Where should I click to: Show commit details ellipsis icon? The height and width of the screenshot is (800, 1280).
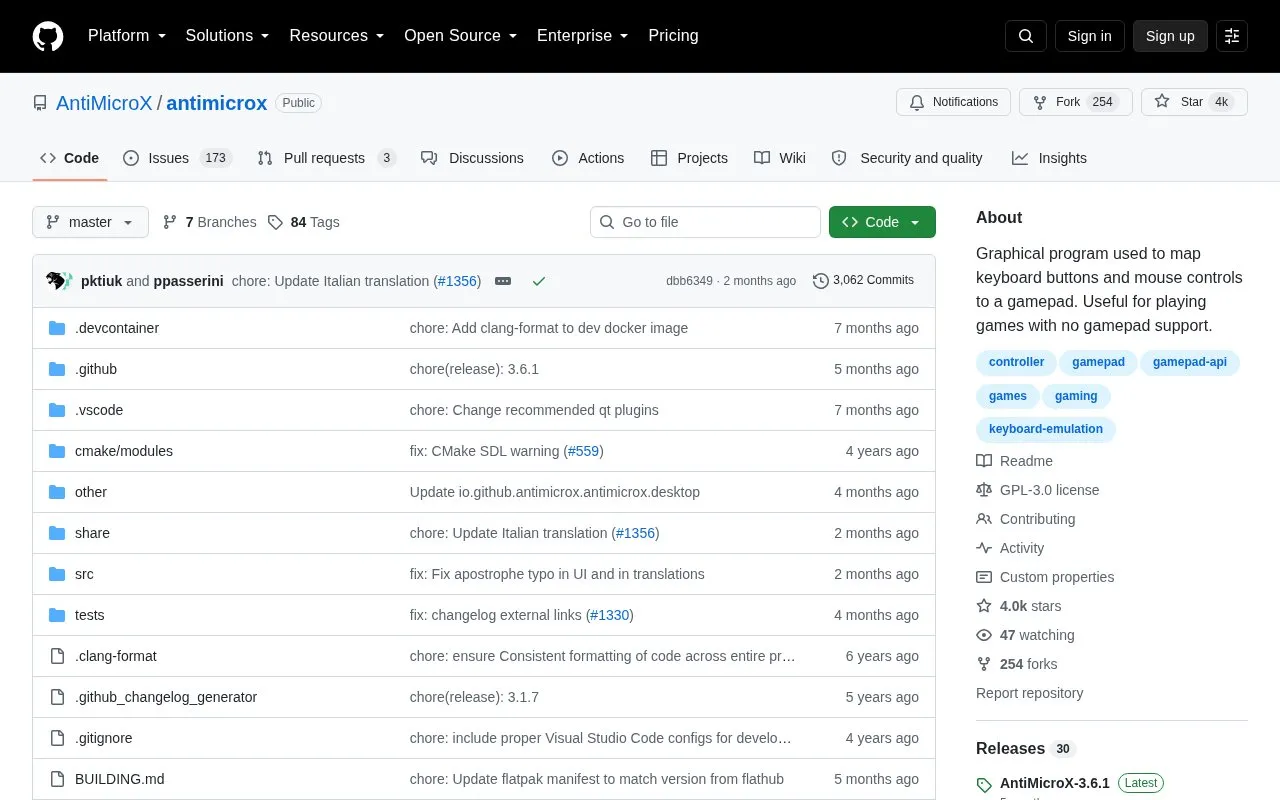[x=503, y=281]
